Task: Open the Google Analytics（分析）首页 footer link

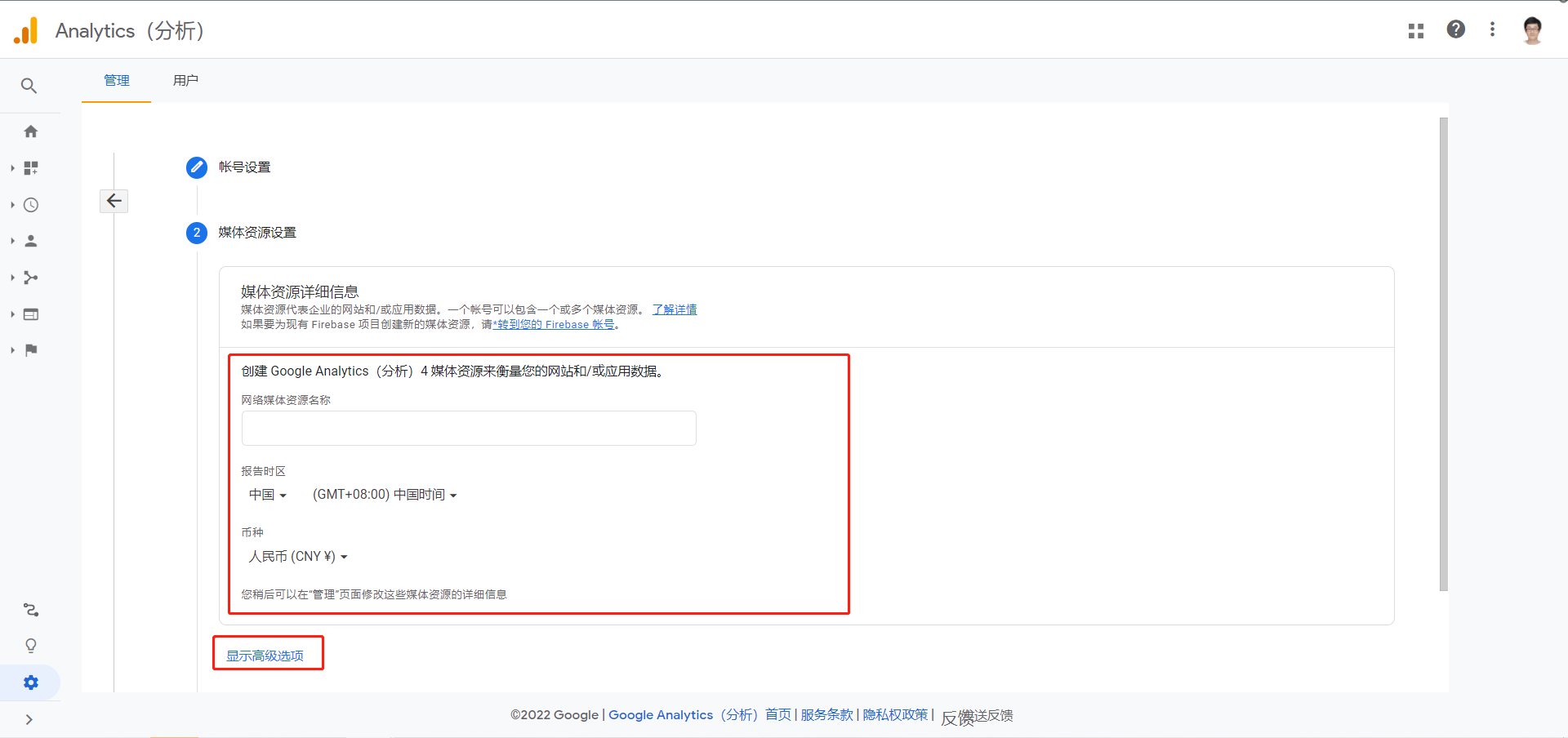Action: (700, 714)
